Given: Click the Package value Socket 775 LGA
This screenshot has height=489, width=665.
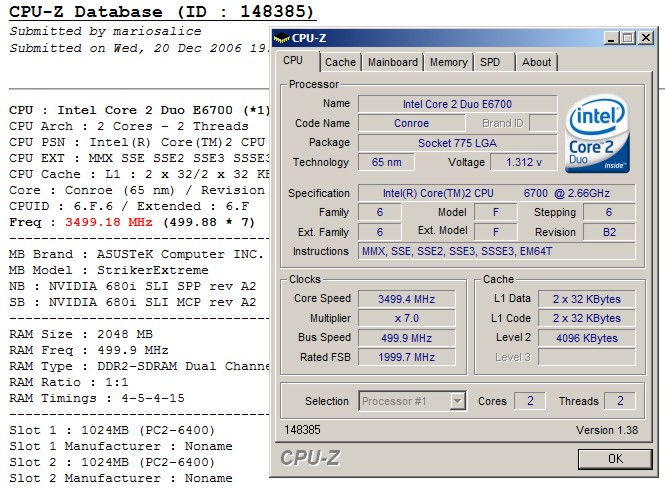Looking at the screenshot, I should tap(457, 143).
